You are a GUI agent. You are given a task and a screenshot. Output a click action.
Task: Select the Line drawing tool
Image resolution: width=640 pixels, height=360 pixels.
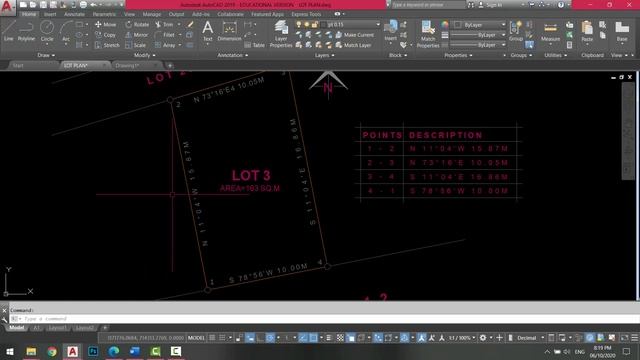pyautogui.click(x=9, y=31)
